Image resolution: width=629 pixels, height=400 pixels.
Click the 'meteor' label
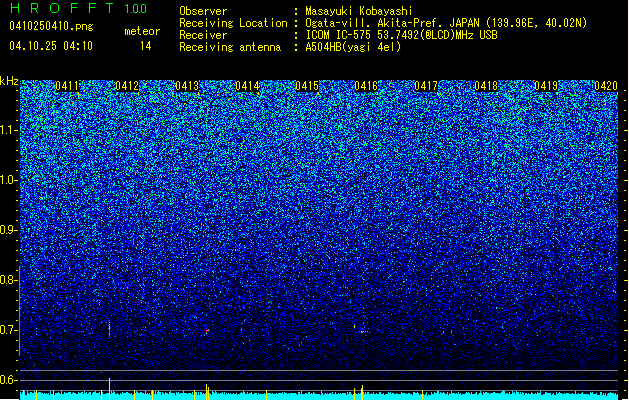click(142, 31)
